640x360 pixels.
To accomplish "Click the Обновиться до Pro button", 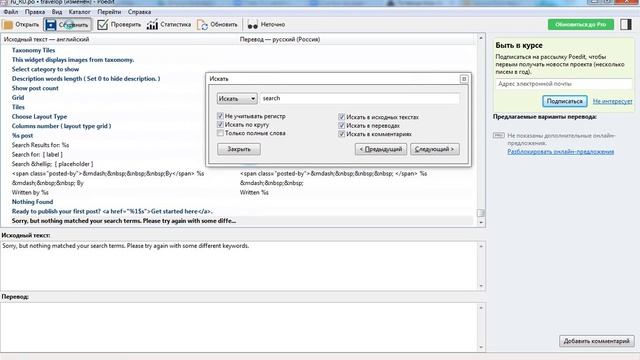I will 580,24.
